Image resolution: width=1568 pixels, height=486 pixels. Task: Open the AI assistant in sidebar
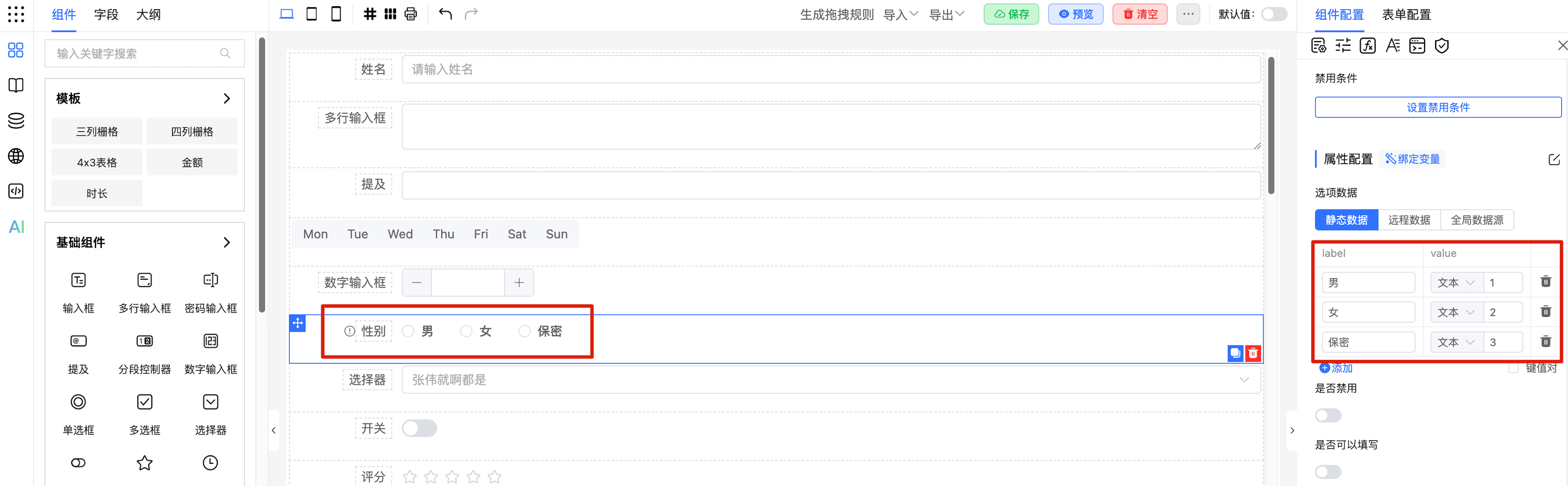pyautogui.click(x=17, y=226)
